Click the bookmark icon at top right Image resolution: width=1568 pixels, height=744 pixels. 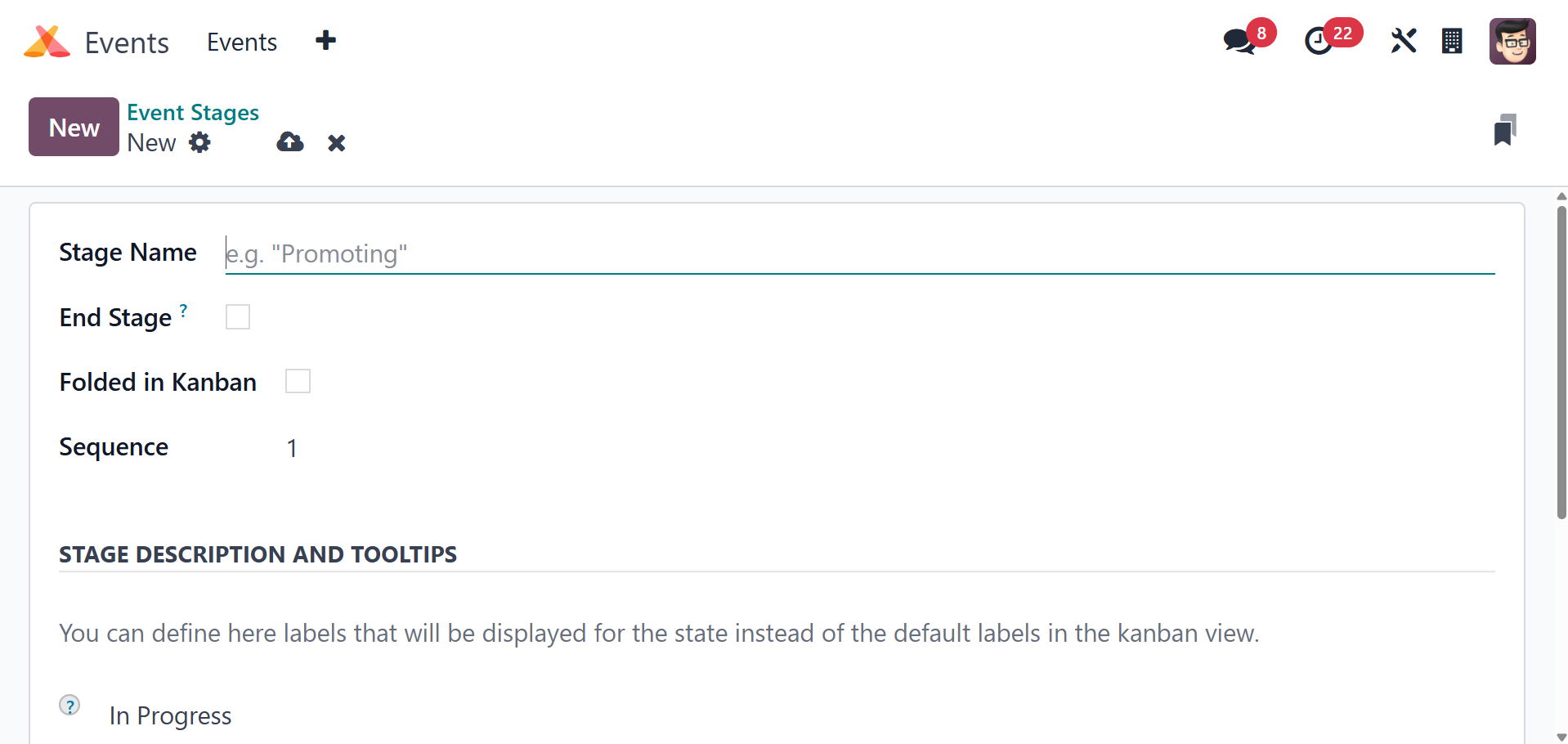pos(1504,130)
